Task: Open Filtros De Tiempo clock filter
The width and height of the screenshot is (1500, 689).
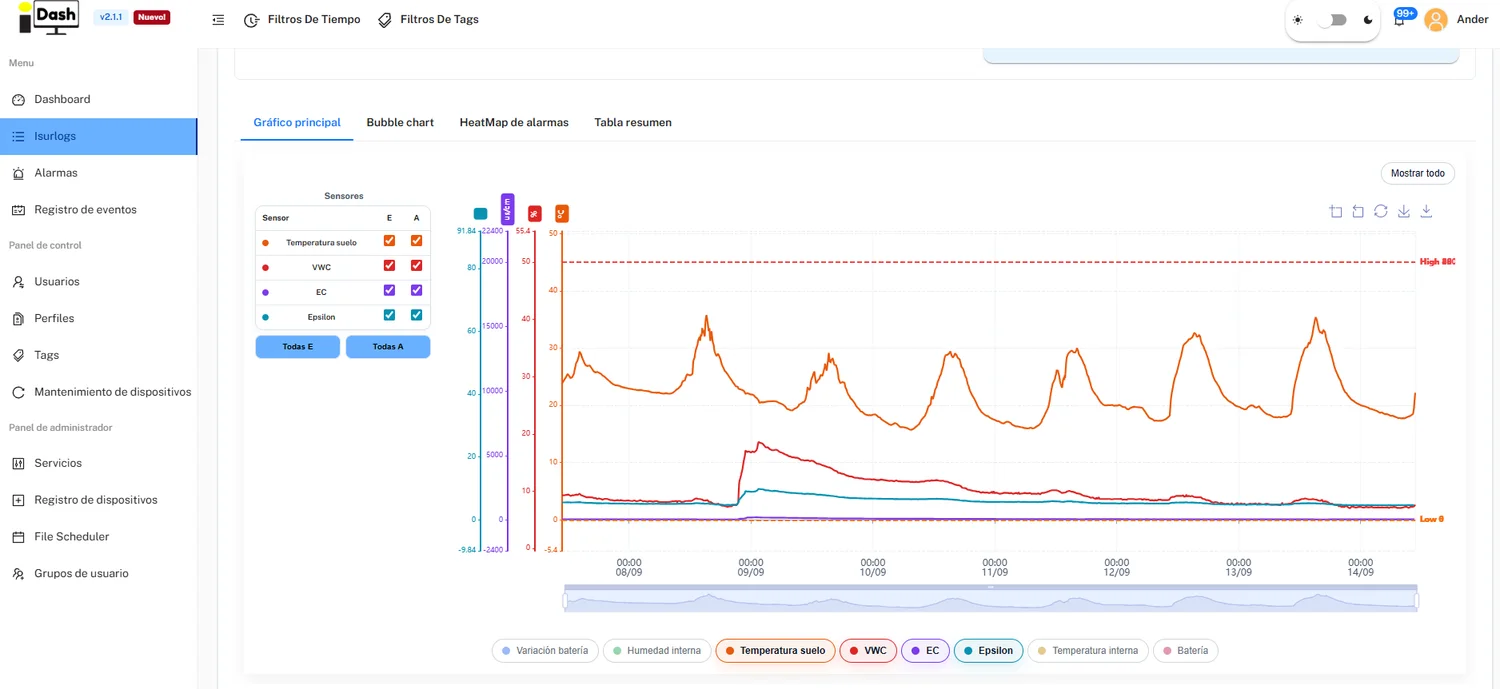Action: point(302,20)
